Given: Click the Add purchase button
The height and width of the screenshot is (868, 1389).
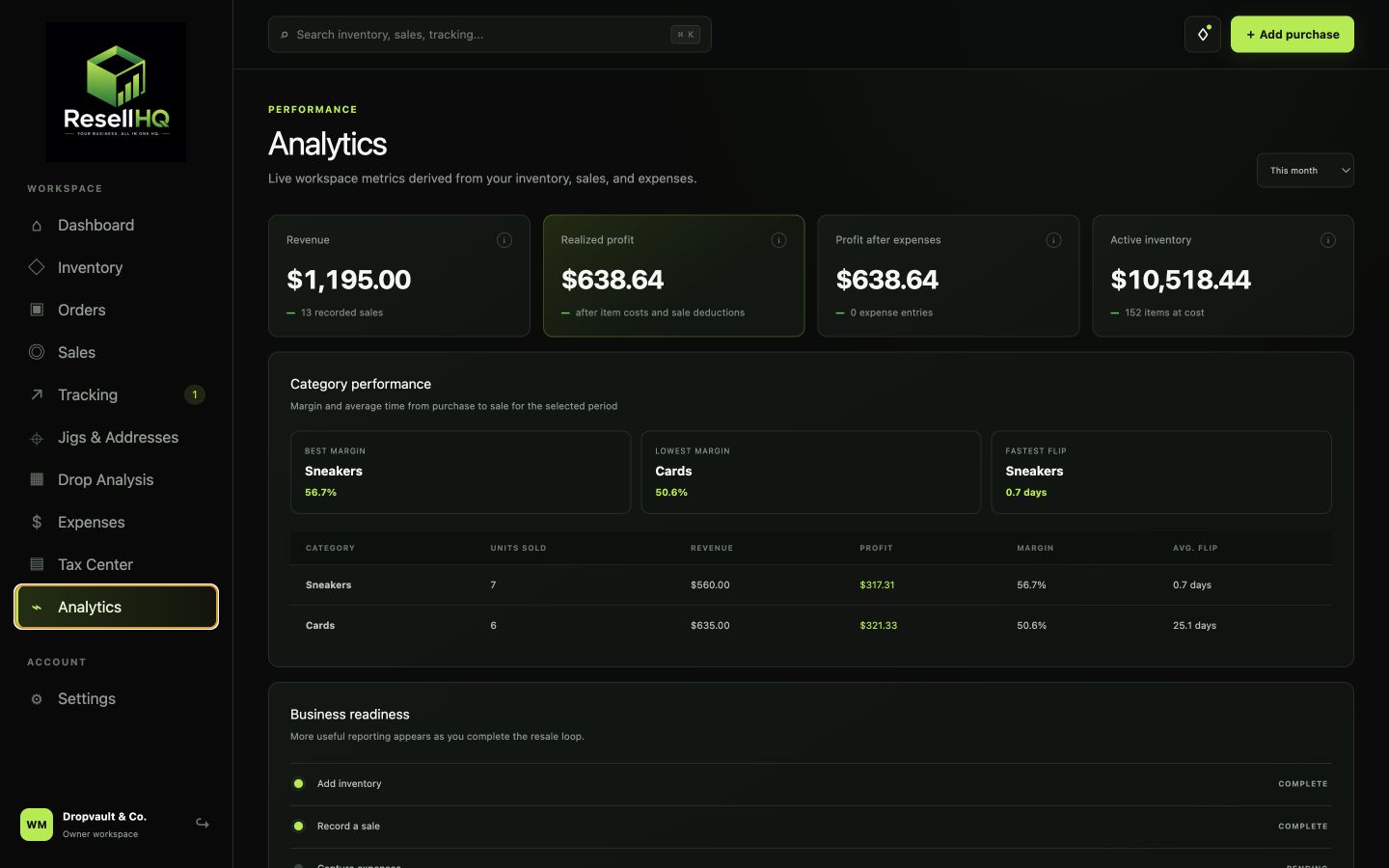Looking at the screenshot, I should 1292,35.
